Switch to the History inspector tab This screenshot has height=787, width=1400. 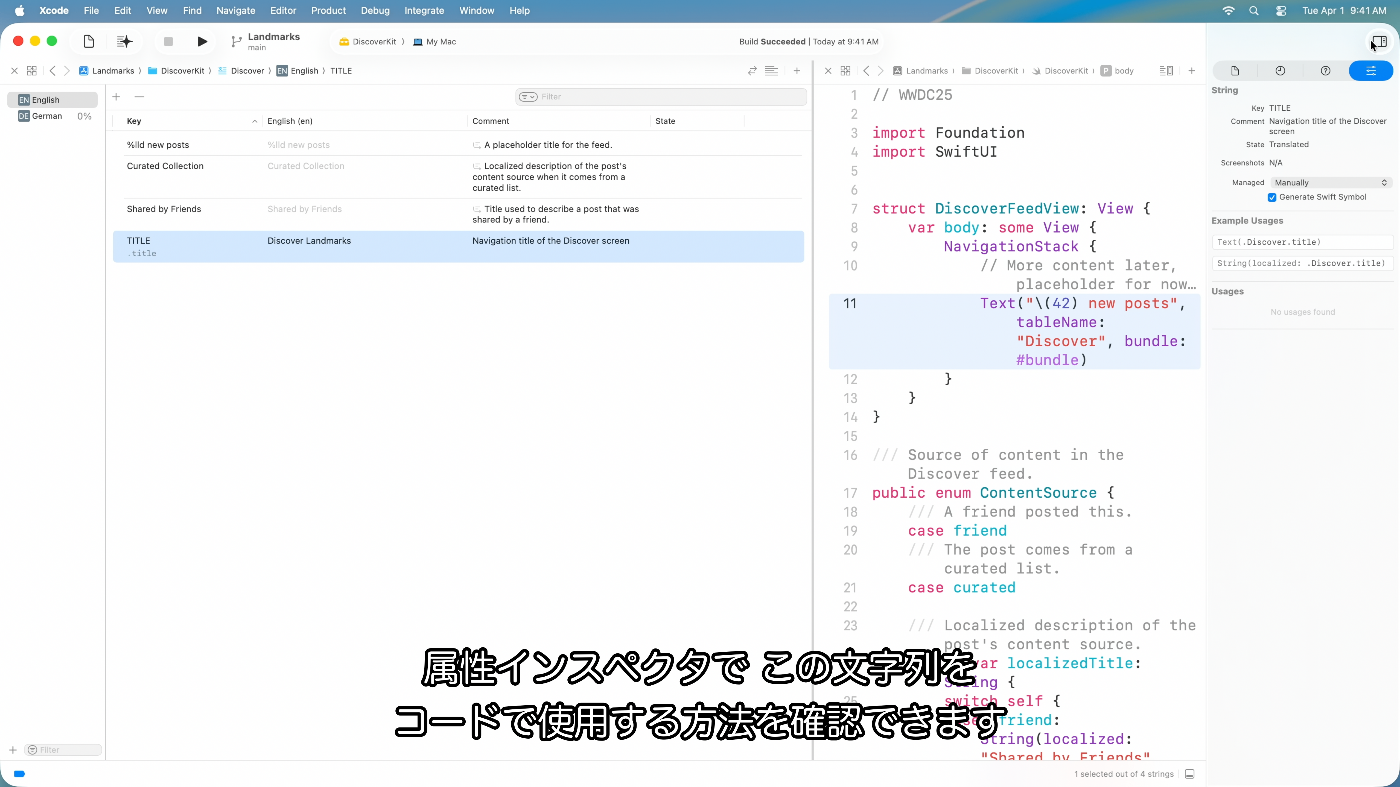1280,71
